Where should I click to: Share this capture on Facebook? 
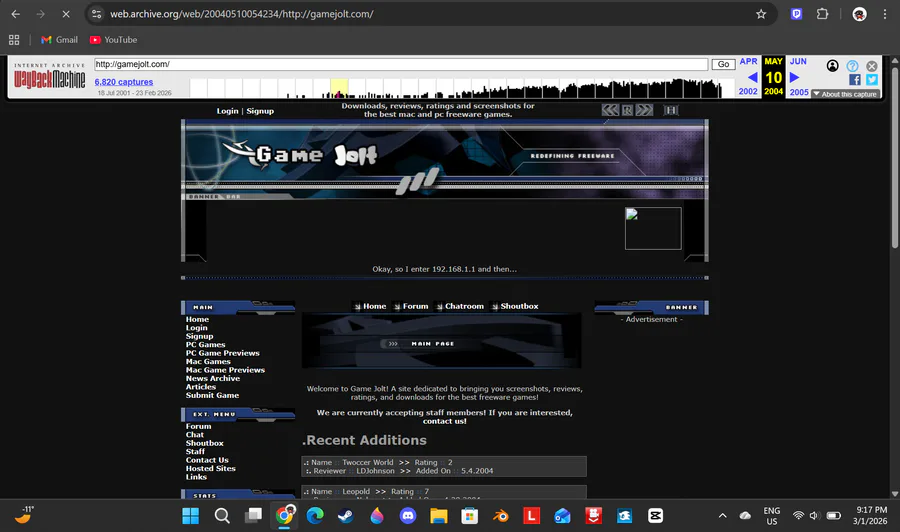click(x=855, y=80)
